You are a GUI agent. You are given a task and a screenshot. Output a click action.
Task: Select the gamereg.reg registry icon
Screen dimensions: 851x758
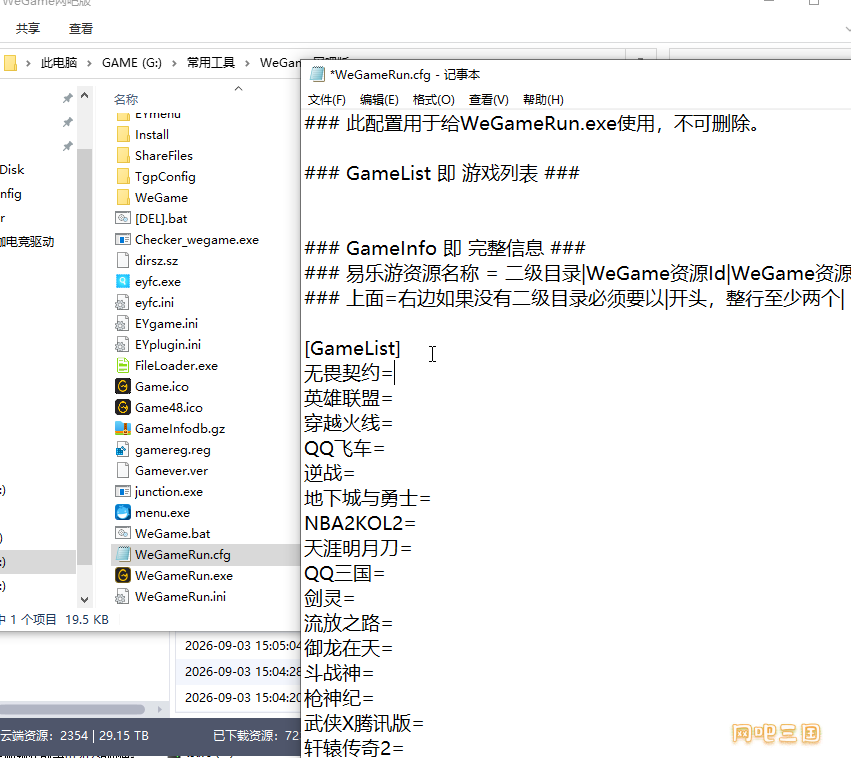pos(123,450)
